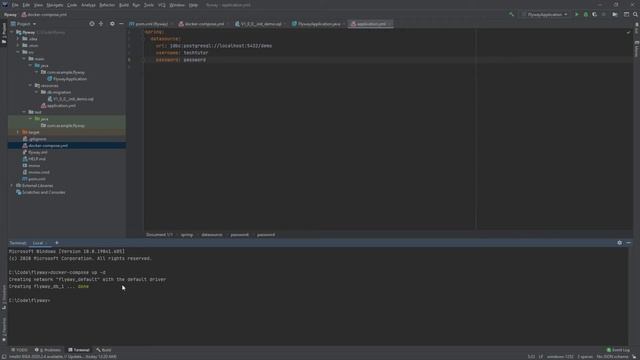Viewport: 640px width, 360px height.
Task: Open the Navigate menu
Action: (x=54, y=5)
